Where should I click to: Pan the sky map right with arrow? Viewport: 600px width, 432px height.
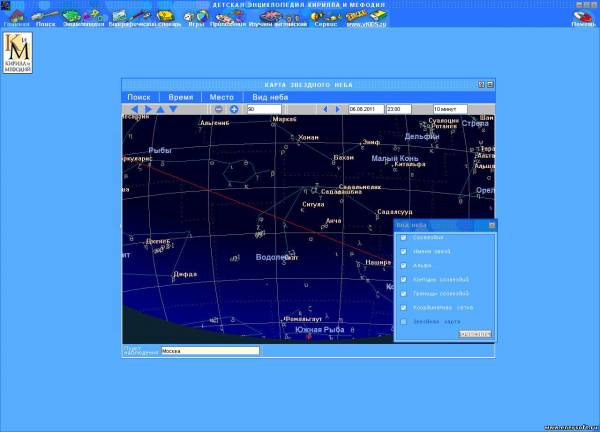[148, 109]
